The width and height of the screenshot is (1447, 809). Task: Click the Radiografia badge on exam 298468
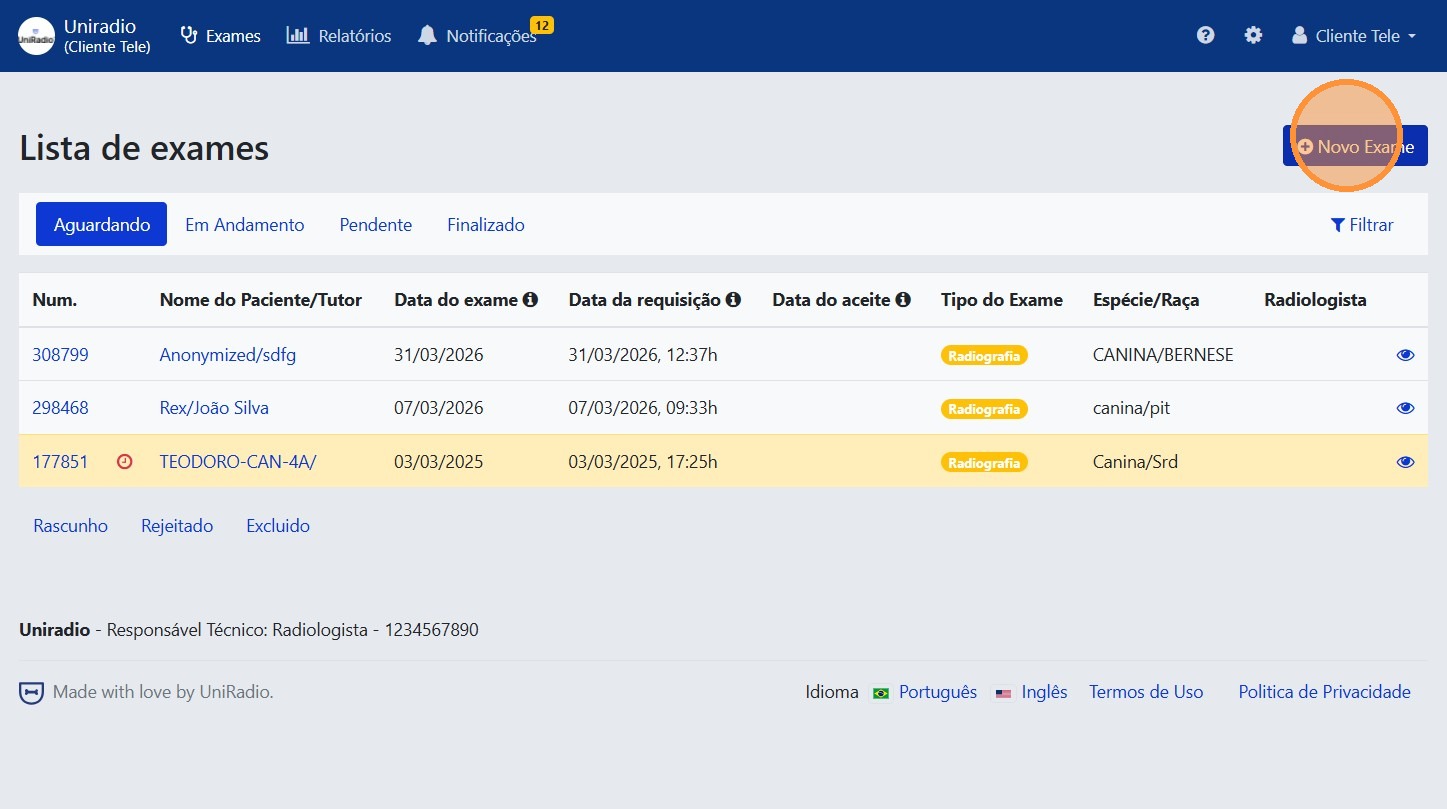tap(984, 409)
